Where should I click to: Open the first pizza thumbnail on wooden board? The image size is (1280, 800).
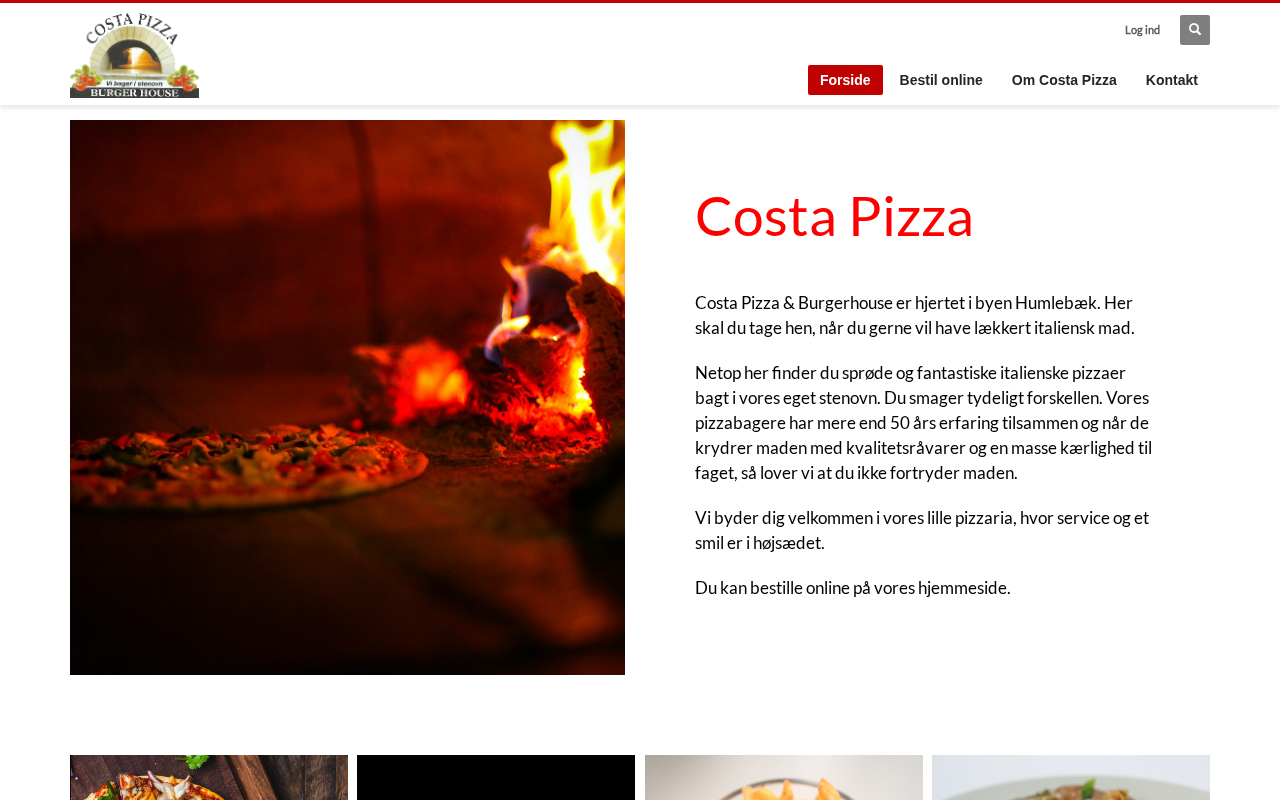[x=209, y=777]
